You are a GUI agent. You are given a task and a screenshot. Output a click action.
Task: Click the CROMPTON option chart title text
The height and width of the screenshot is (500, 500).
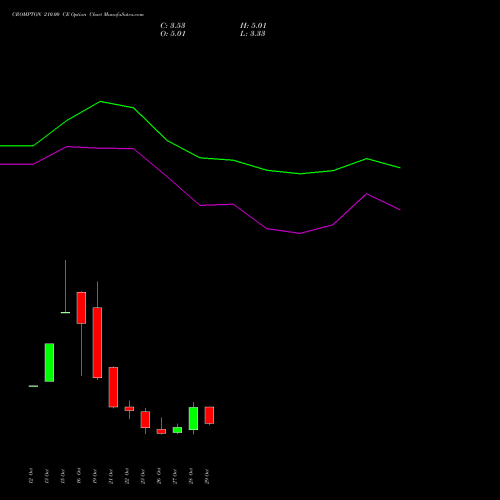(x=78, y=15)
